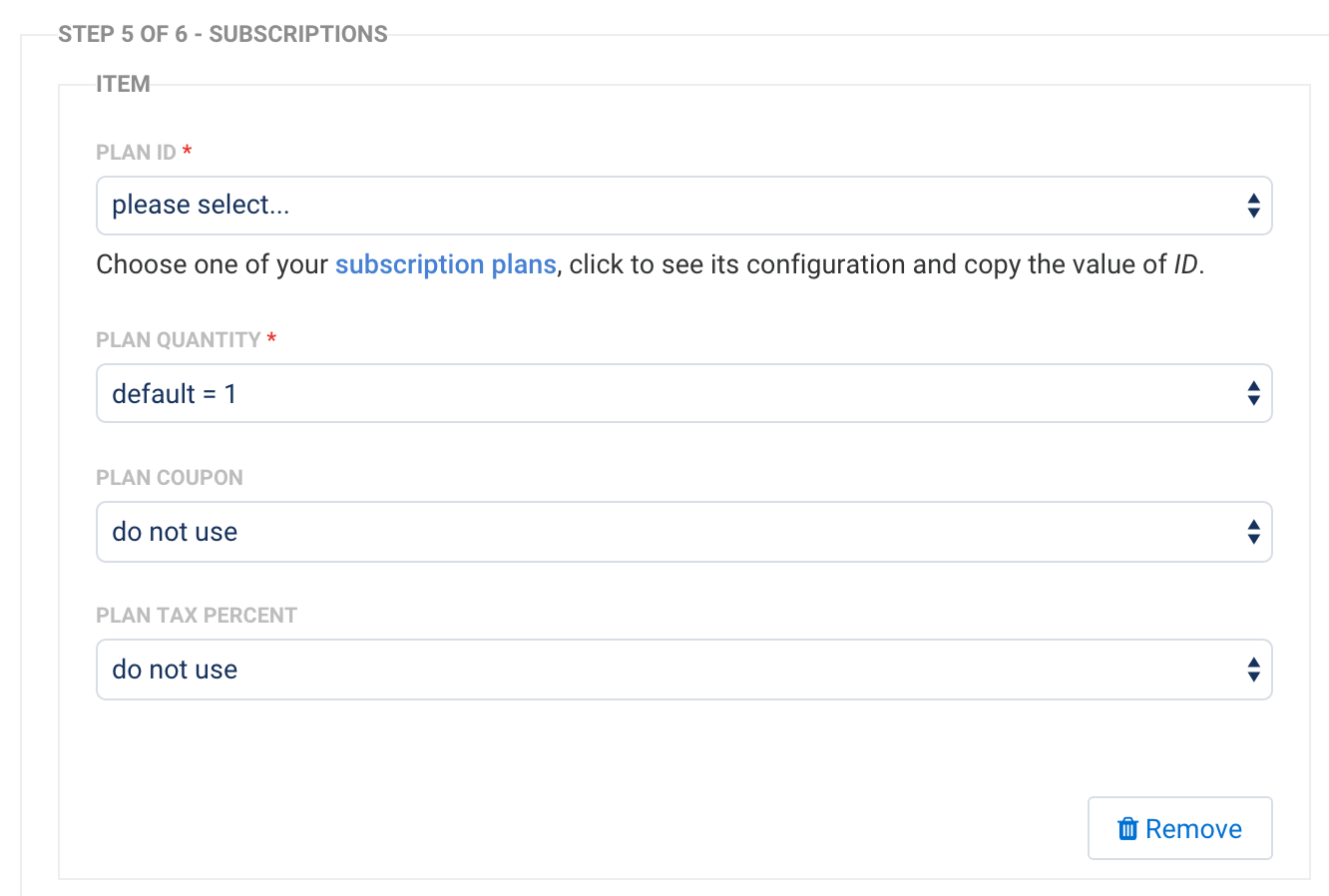Click the ITEM section legend
The height and width of the screenshot is (896, 1329).
pyautogui.click(x=123, y=85)
